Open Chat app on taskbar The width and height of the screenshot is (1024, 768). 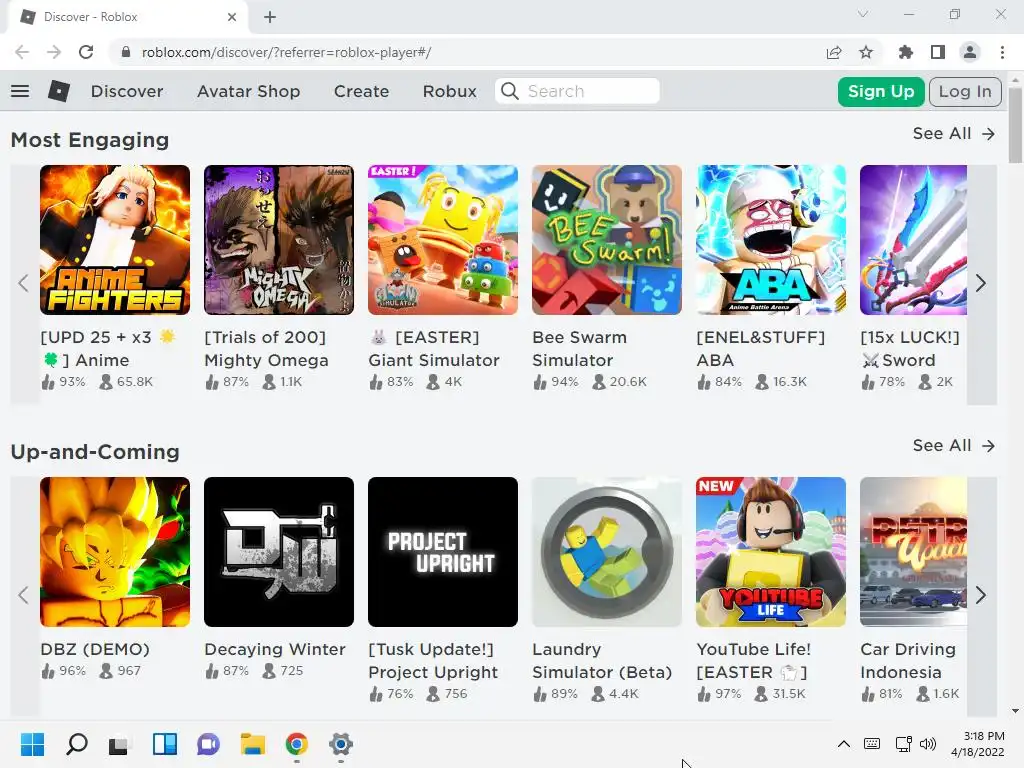click(208, 744)
